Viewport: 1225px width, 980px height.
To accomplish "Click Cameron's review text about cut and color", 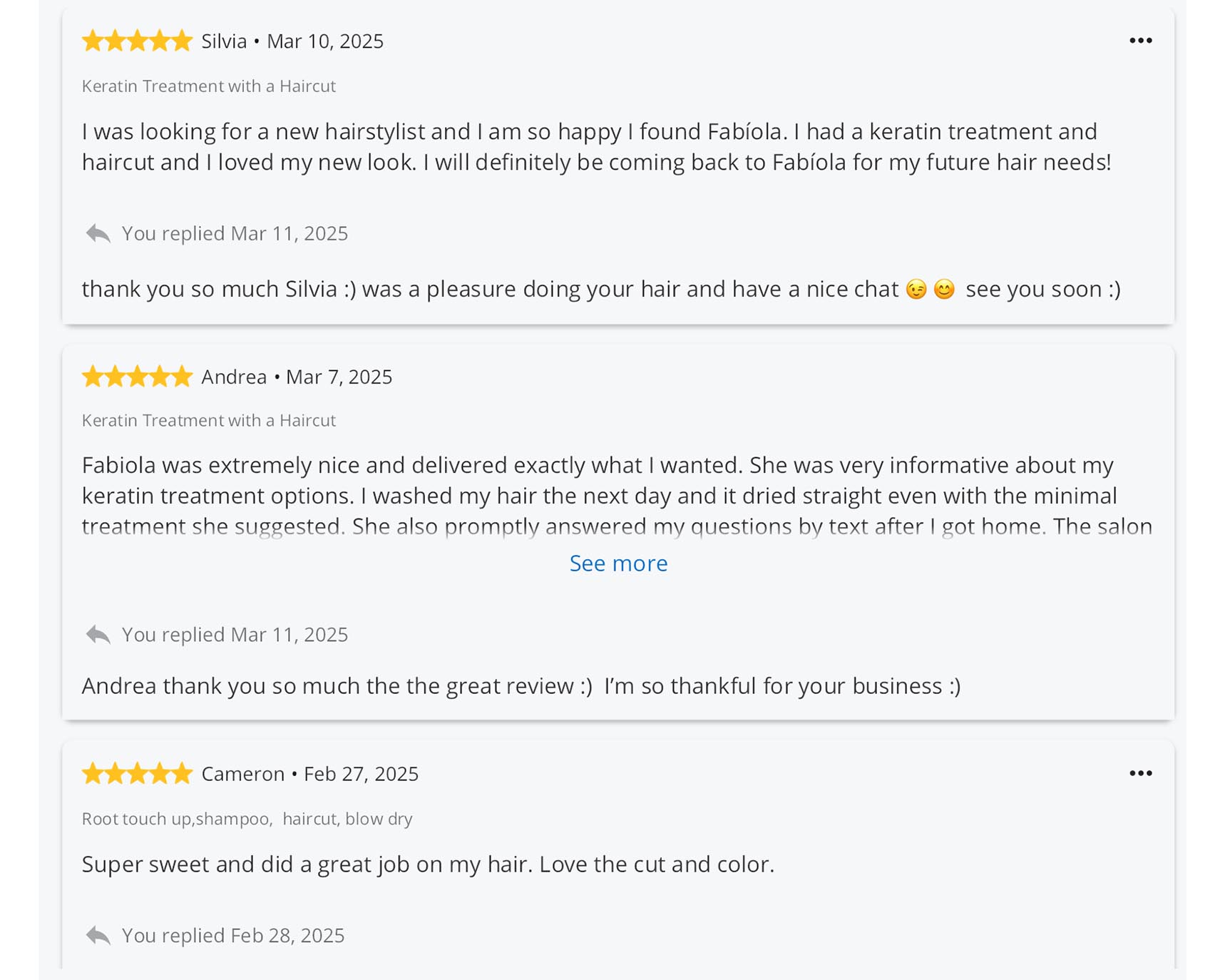I will tap(428, 864).
